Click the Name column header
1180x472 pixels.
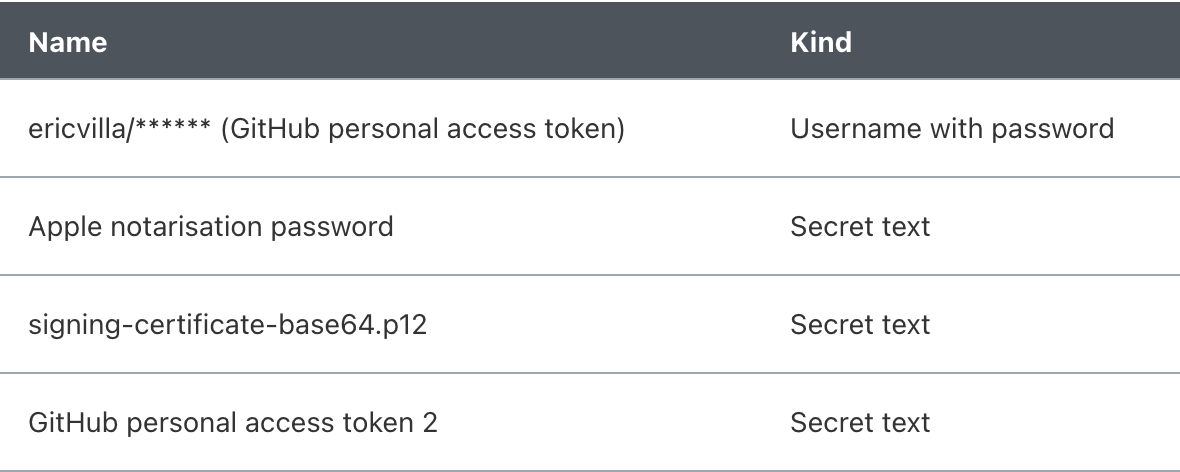(67, 43)
